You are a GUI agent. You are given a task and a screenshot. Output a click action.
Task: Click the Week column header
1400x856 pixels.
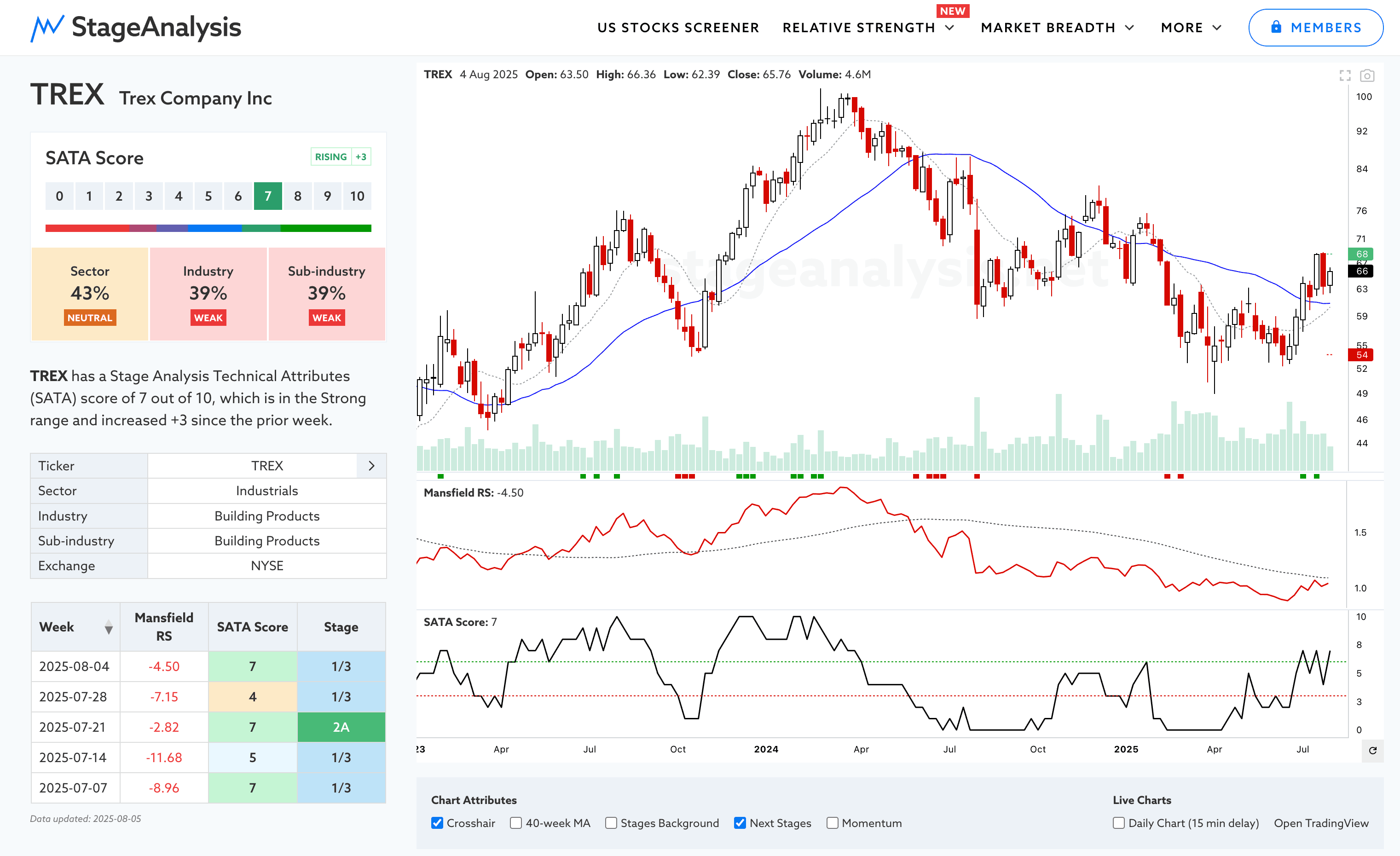75,627
